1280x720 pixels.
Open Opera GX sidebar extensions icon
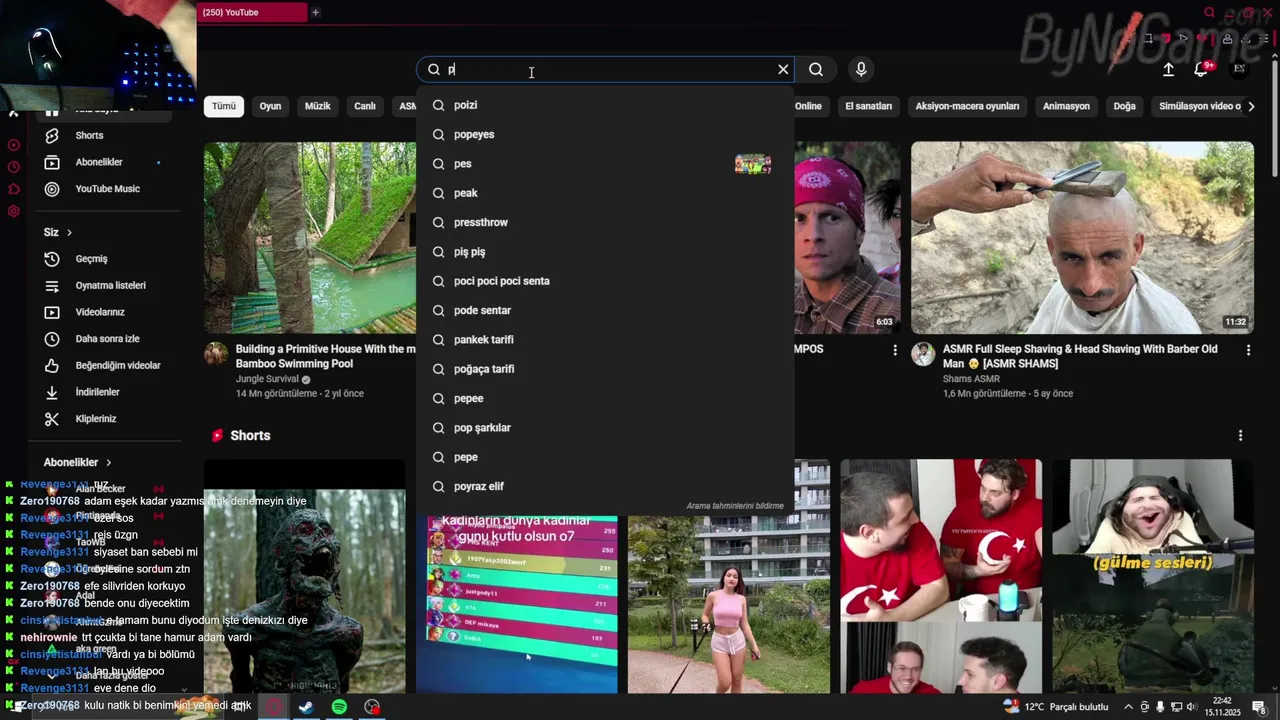13,189
